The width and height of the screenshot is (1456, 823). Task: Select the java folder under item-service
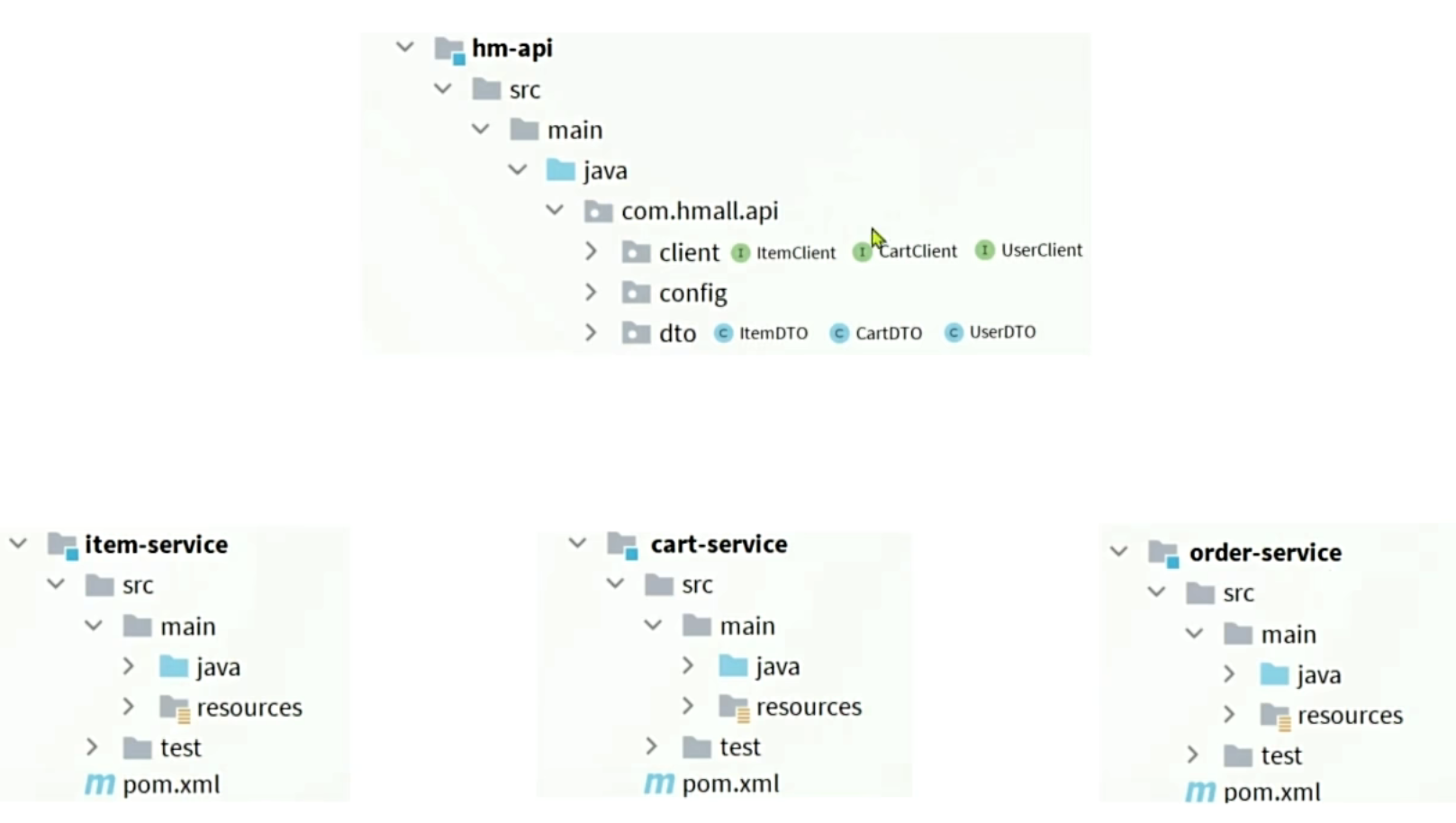(217, 666)
